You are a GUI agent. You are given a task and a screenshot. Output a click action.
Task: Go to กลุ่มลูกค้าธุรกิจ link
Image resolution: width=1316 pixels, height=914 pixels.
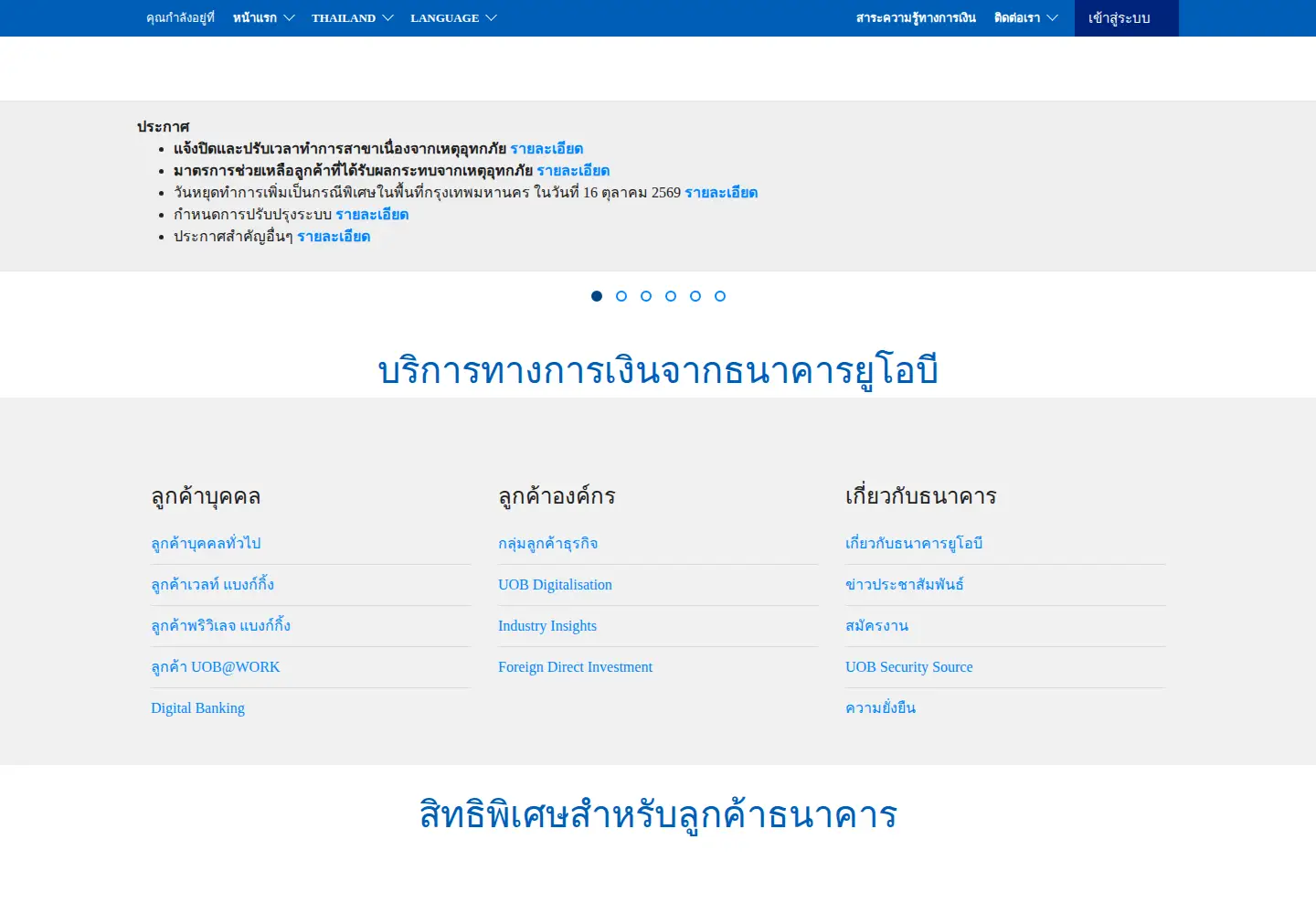pos(547,544)
